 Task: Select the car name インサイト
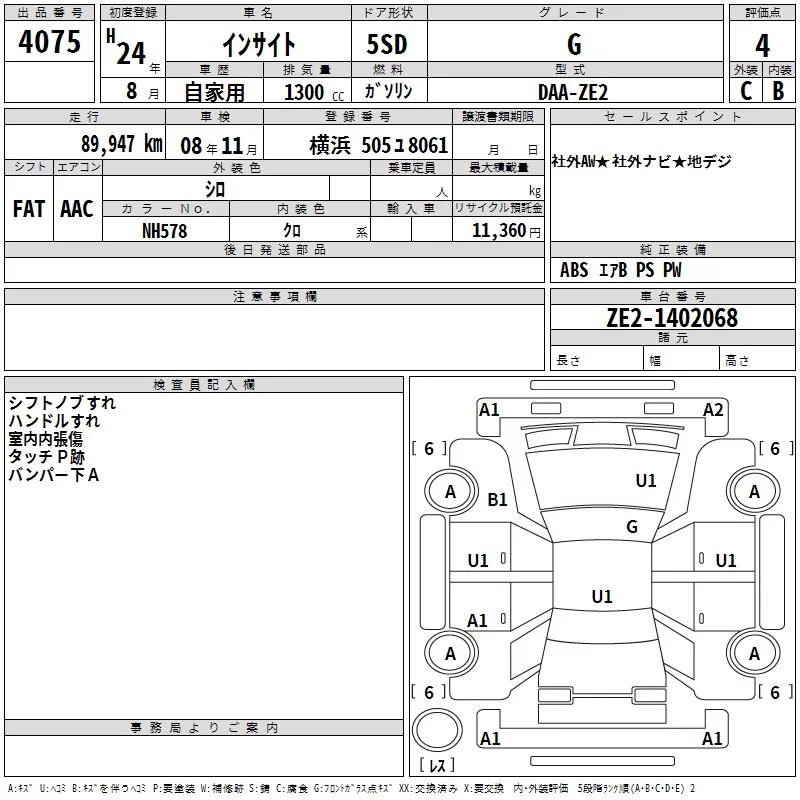click(x=258, y=44)
